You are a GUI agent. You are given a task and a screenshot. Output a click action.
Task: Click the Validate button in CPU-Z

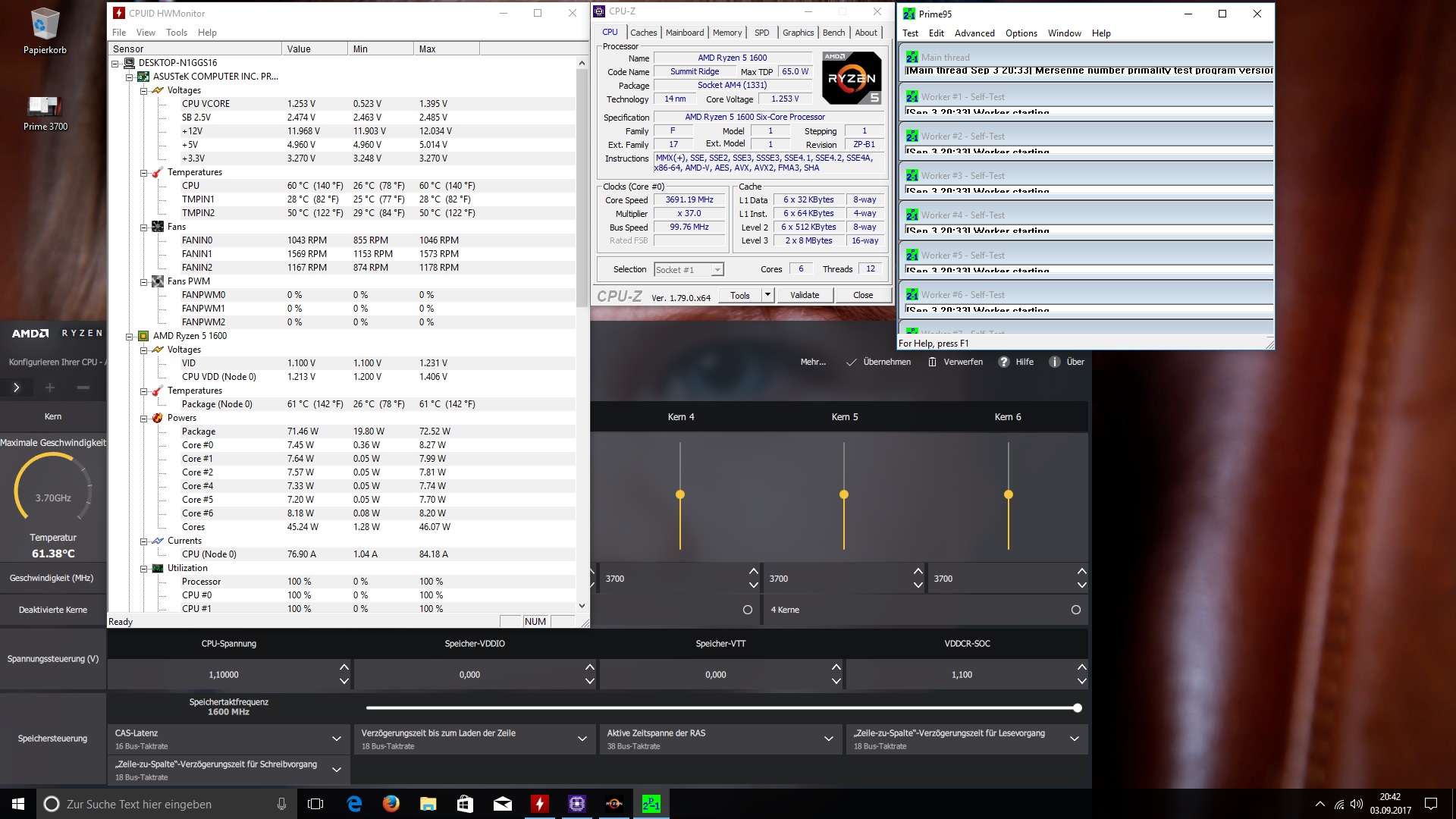pos(805,295)
